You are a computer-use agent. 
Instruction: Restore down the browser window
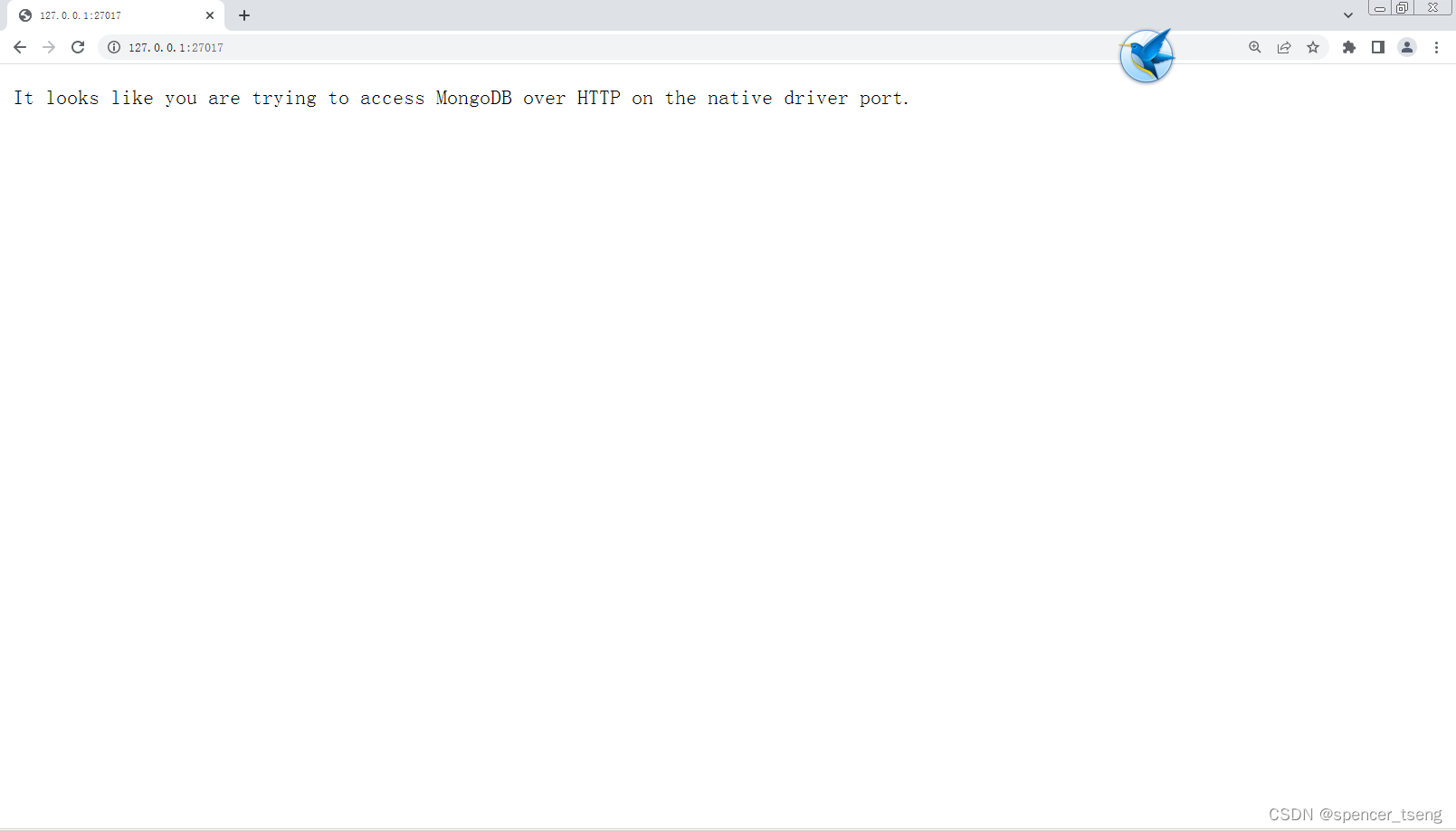[1402, 8]
